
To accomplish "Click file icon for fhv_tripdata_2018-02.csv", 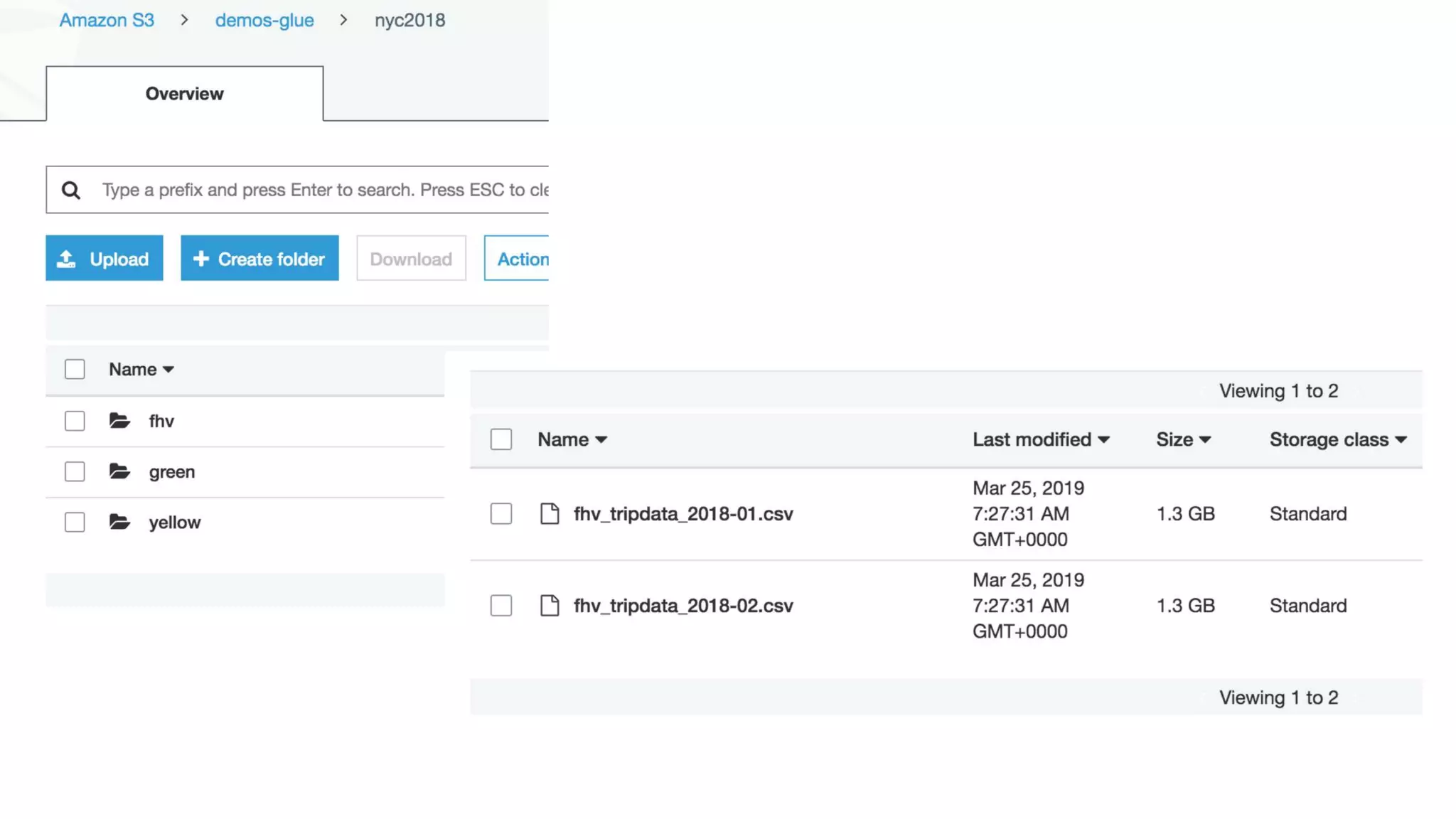I will pos(550,605).
